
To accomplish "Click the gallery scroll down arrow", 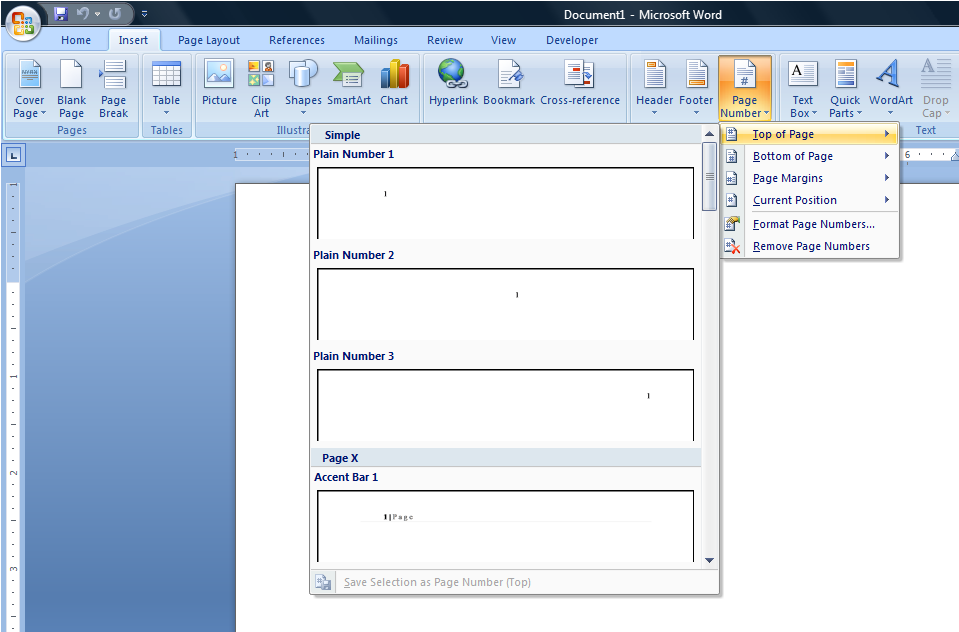I will (x=709, y=561).
